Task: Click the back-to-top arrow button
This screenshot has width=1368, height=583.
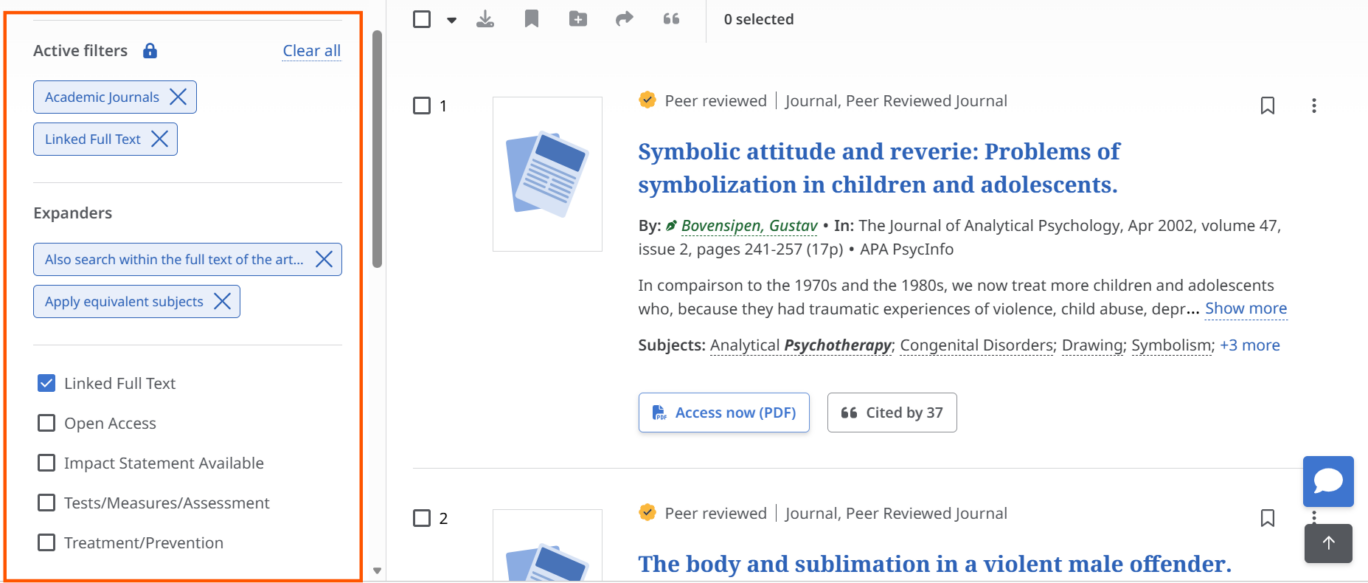Action: pos(1328,543)
